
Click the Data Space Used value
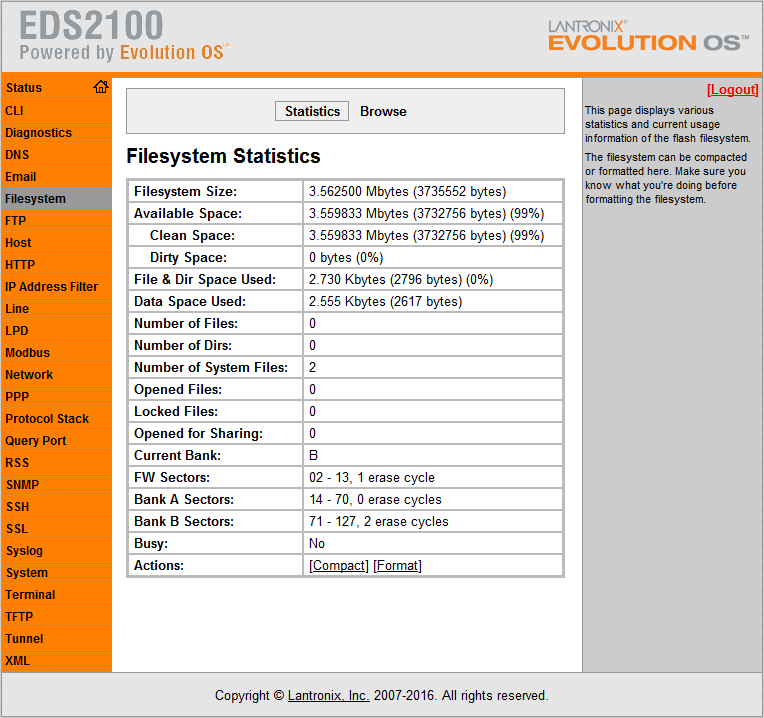(433, 302)
